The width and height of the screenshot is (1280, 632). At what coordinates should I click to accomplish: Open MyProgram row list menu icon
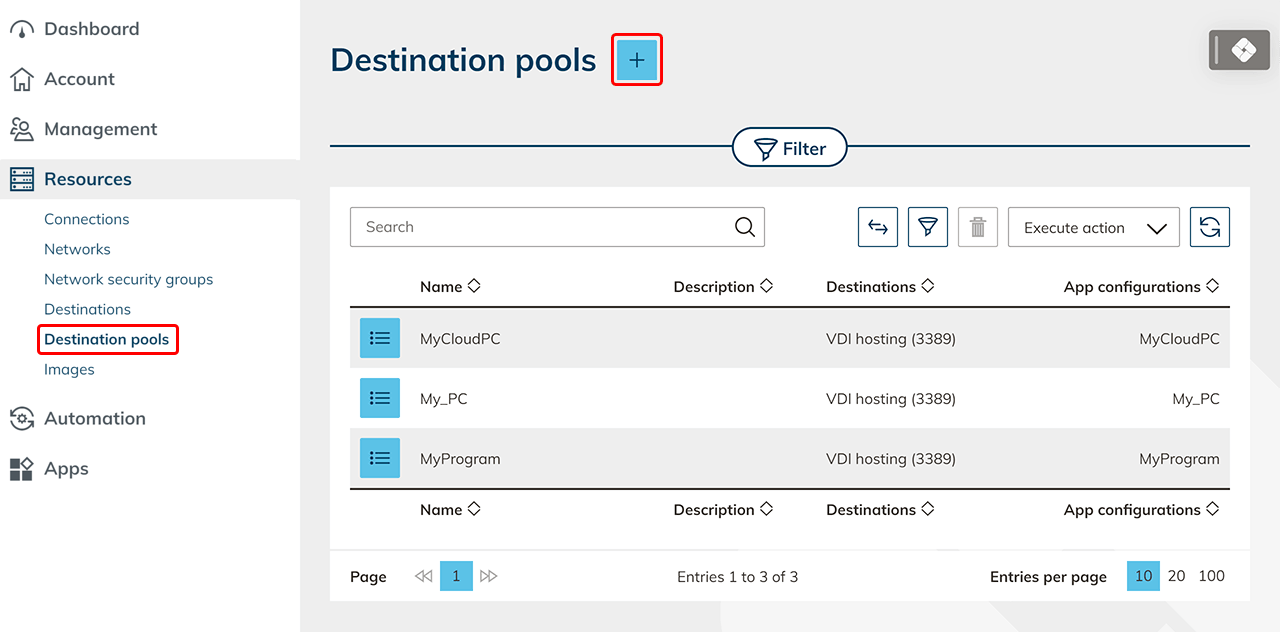380,458
